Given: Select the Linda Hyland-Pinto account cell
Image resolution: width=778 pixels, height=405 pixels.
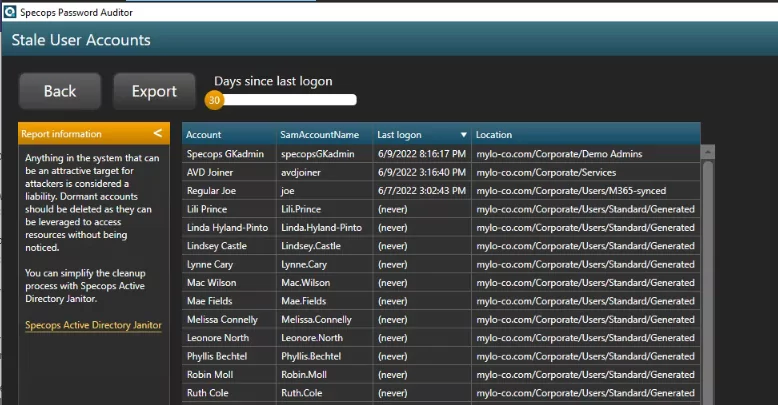Looking at the screenshot, I should pos(229,227).
